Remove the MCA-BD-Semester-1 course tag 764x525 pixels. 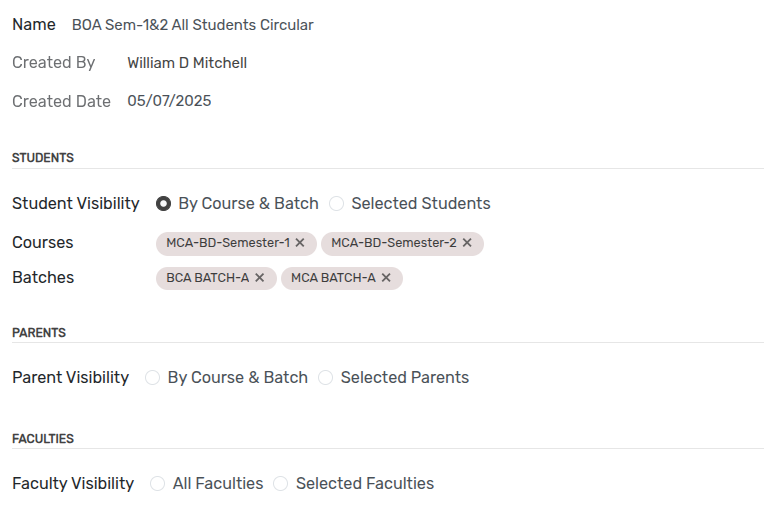coord(300,243)
